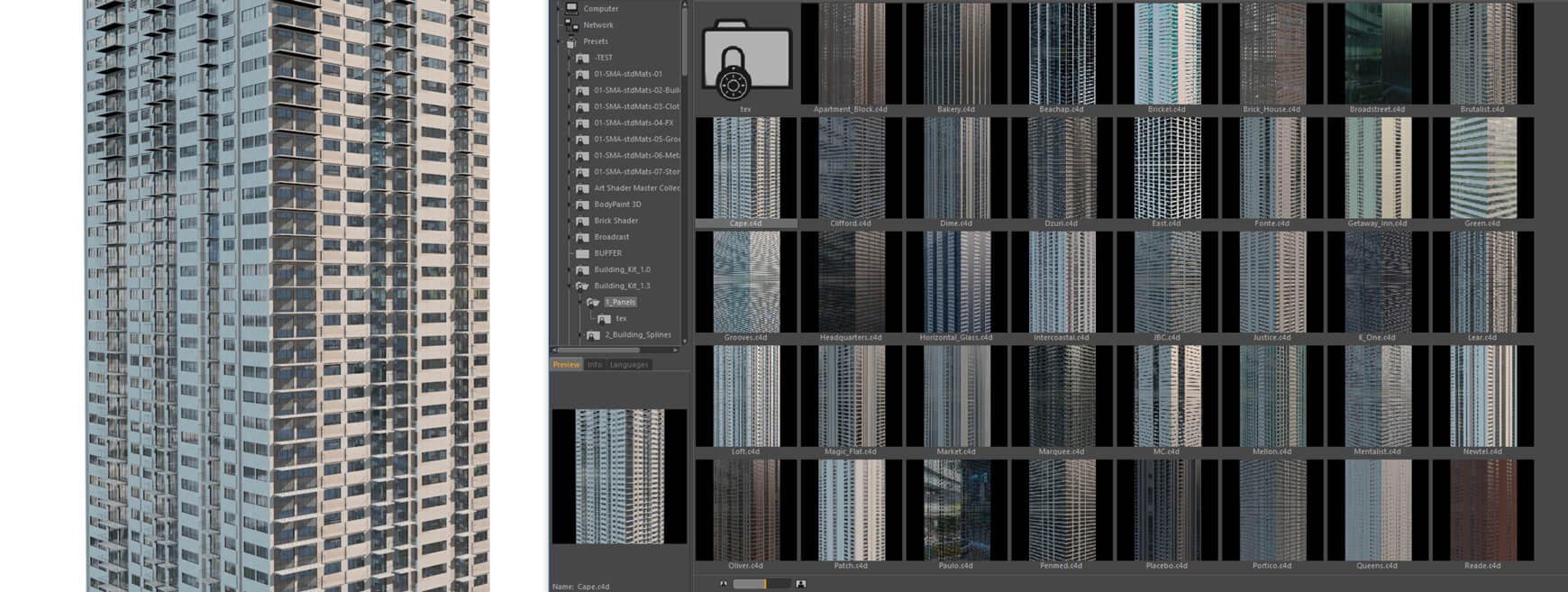Select the Loft.c4d thumbnail

[x=745, y=396]
